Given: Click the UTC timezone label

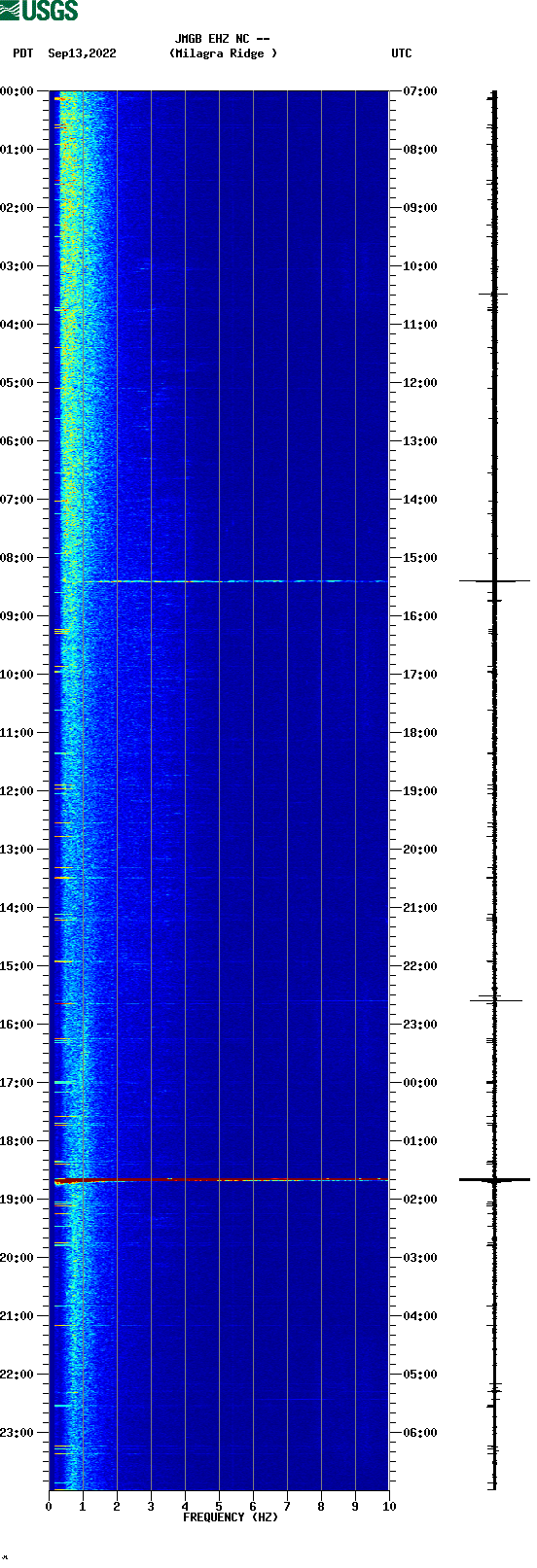Looking at the screenshot, I should point(402,53).
